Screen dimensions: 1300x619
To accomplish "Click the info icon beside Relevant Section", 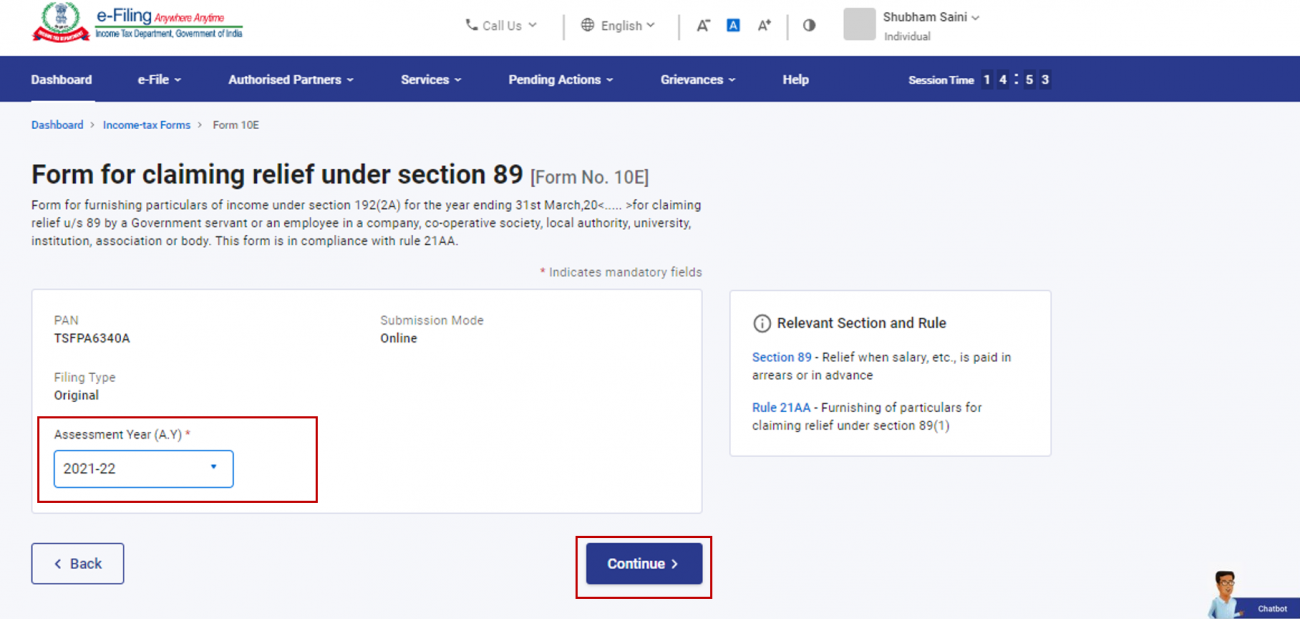I will 761,324.
